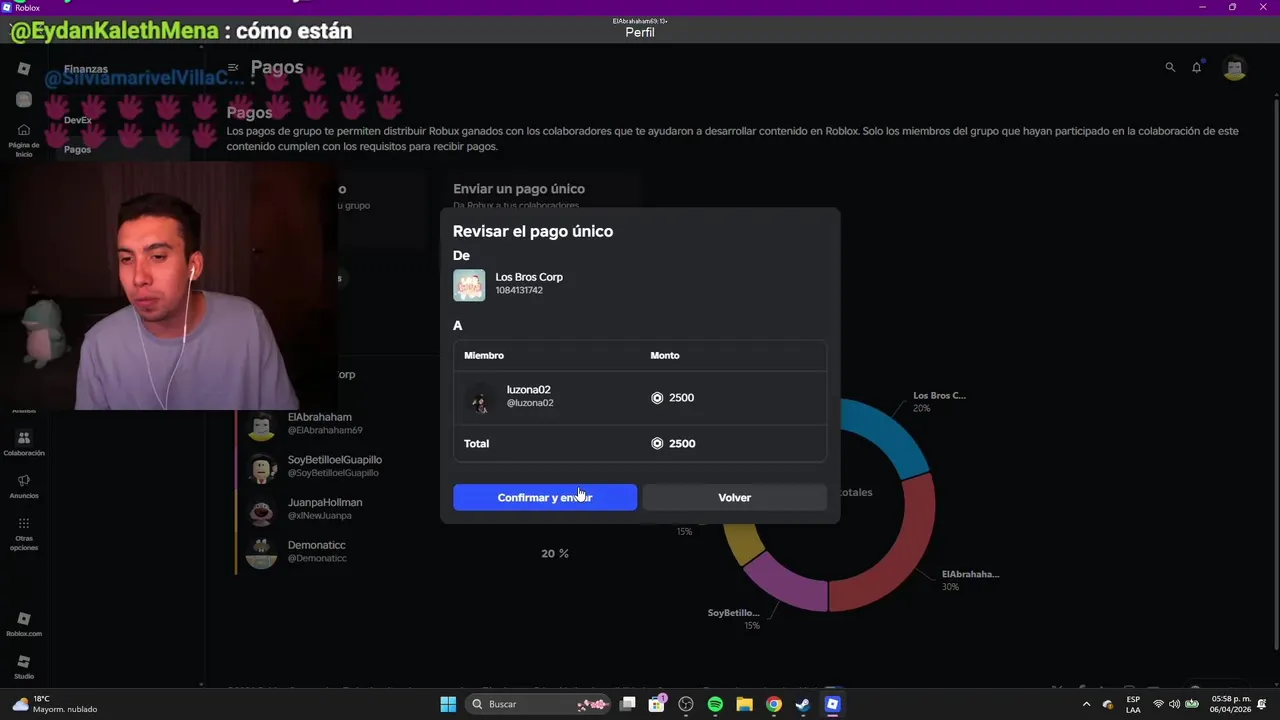Open OBS Studio from the taskbar
Viewport: 1280px width, 720px height.
686,704
